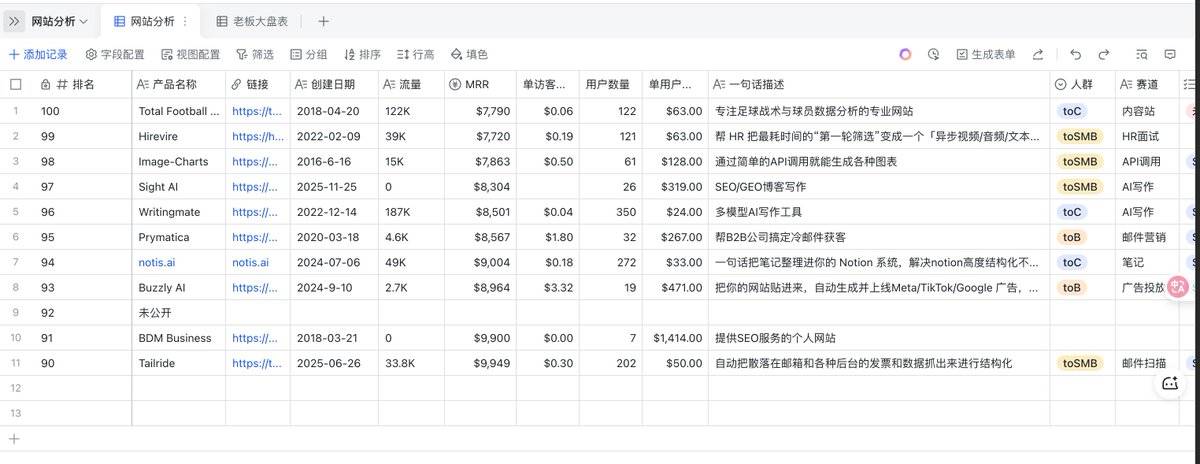Open the Buzzly AI row link
This screenshot has height=464, width=1200.
coord(257,287)
